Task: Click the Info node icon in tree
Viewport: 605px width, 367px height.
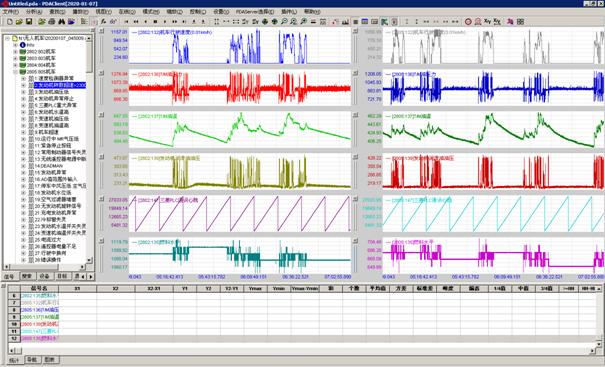Action: click(x=23, y=45)
